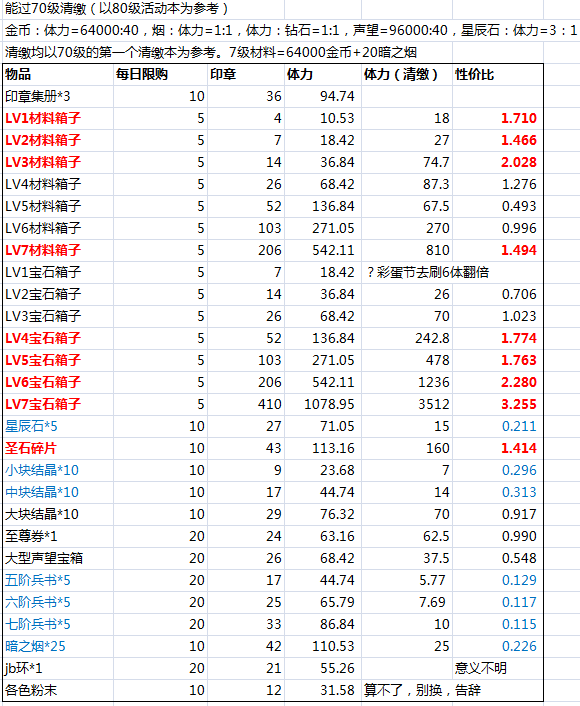Select the 1.710 ratio value
The image size is (580, 706).
click(x=519, y=118)
